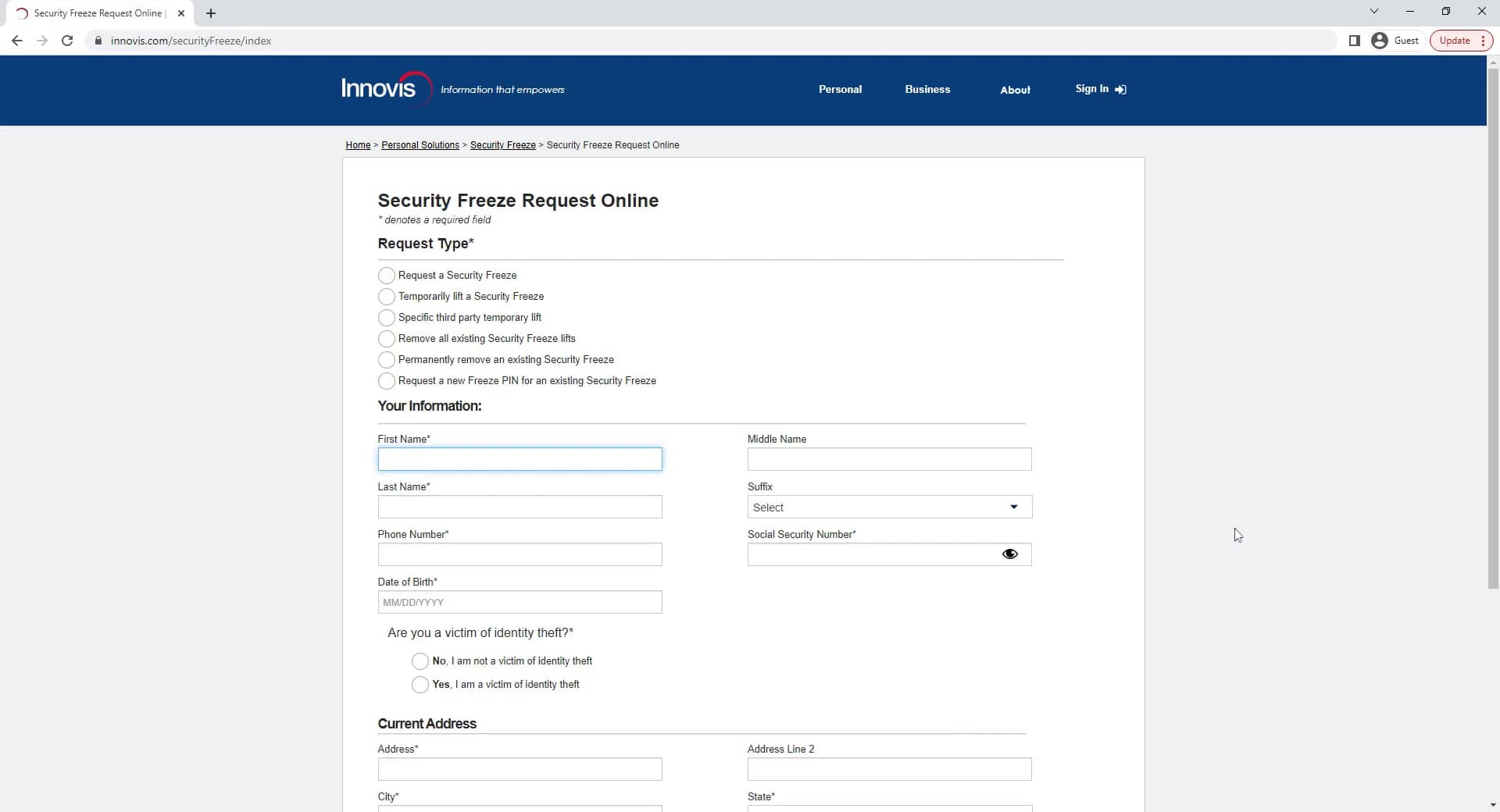This screenshot has height=812, width=1500.
Task: Select Request a Security Freeze option
Action: coord(386,276)
